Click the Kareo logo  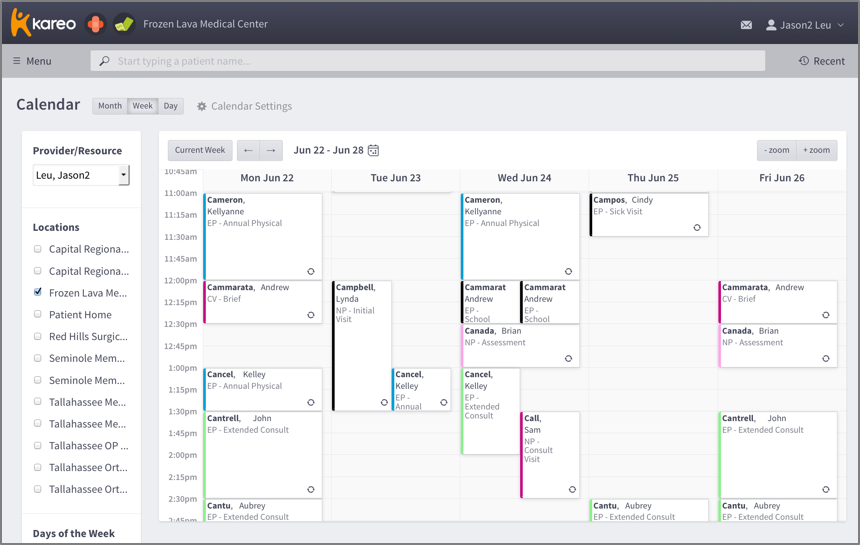pos(43,24)
